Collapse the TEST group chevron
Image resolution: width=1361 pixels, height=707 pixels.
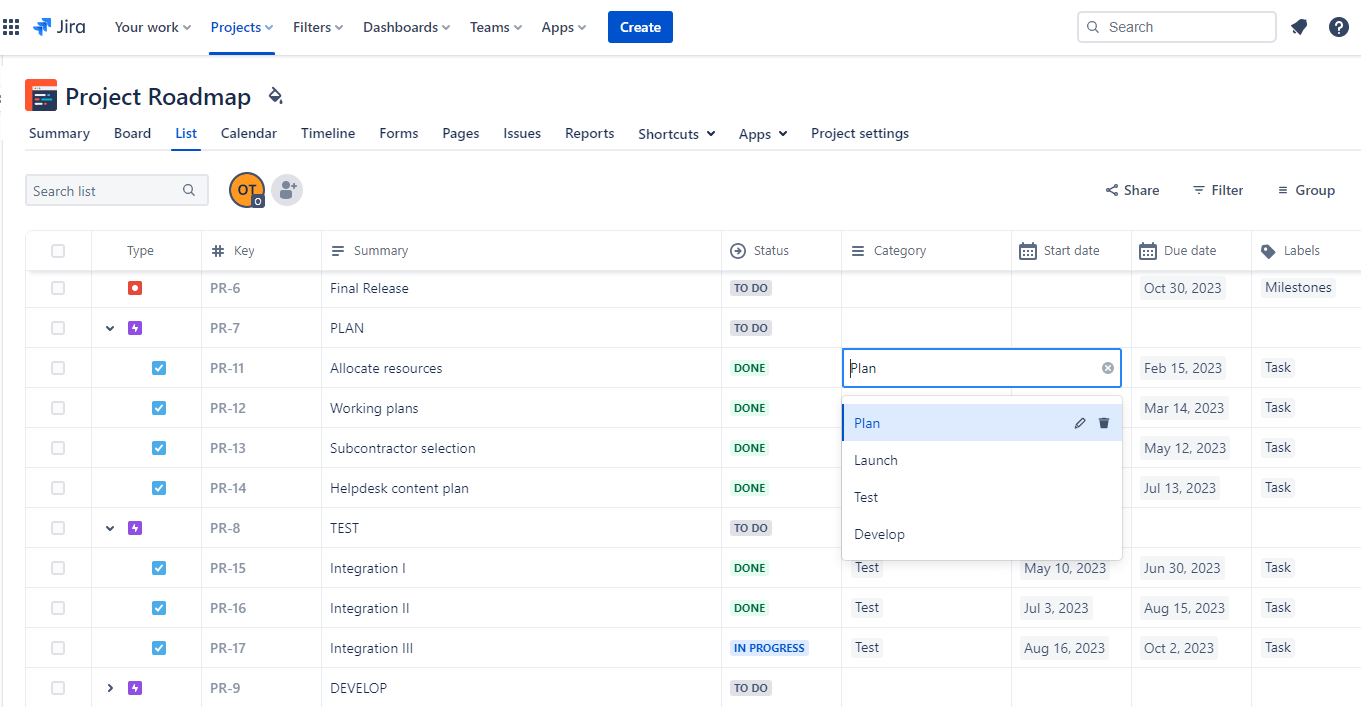(x=109, y=527)
